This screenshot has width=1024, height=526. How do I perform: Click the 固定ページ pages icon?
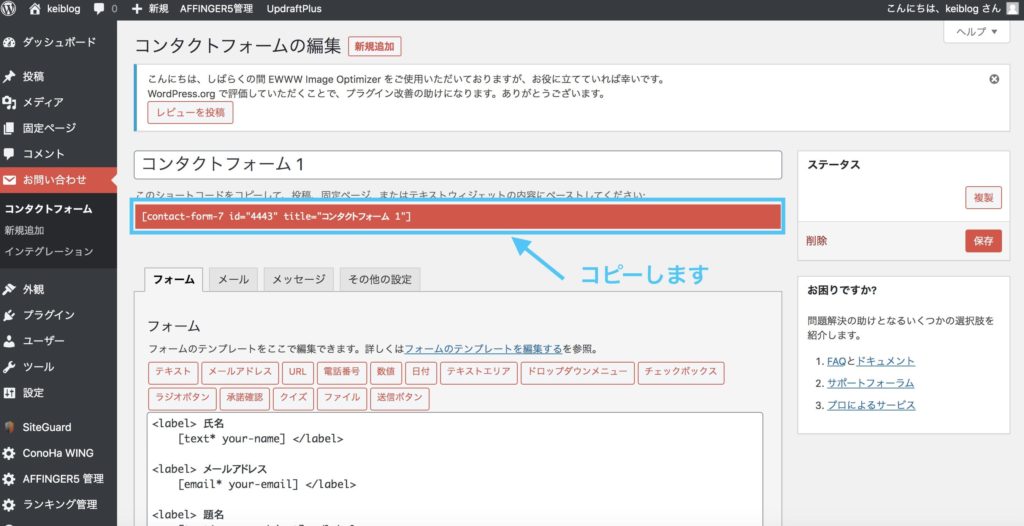(x=9, y=128)
